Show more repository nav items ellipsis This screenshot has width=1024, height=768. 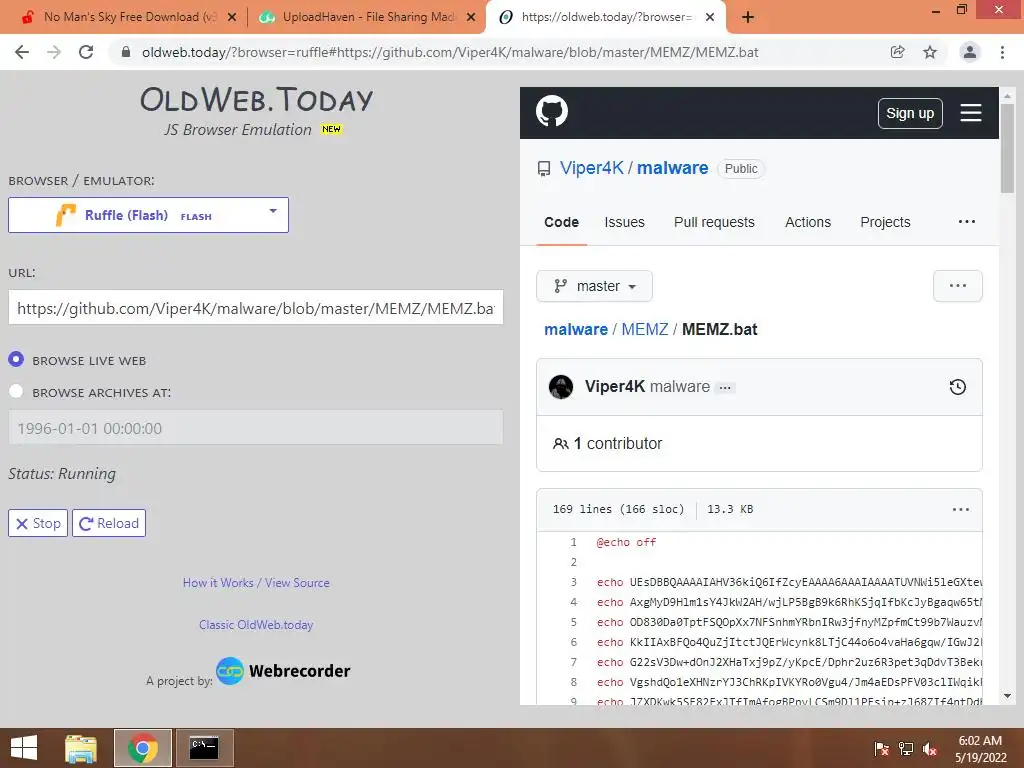(x=967, y=222)
